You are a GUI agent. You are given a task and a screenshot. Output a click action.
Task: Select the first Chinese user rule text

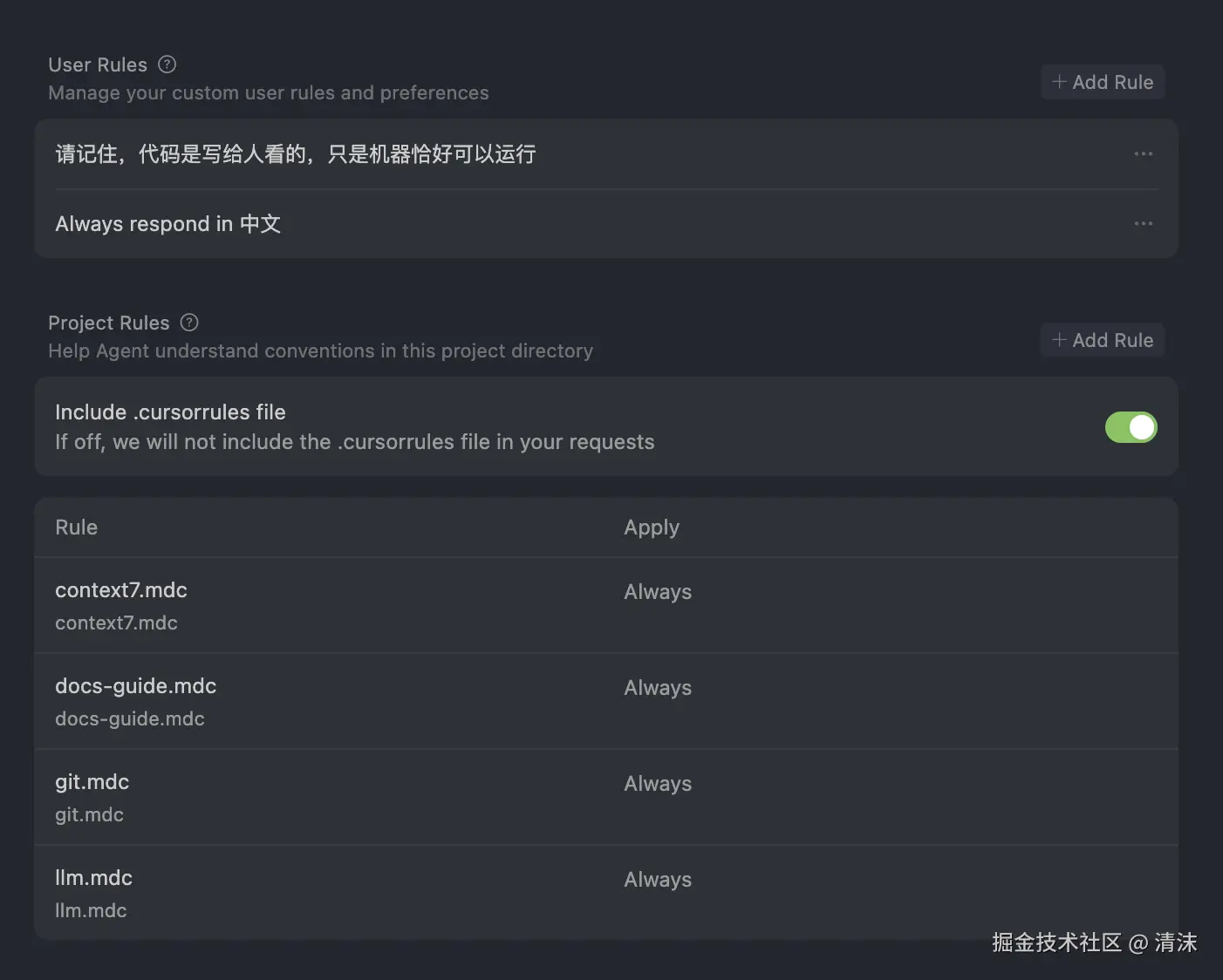(295, 154)
